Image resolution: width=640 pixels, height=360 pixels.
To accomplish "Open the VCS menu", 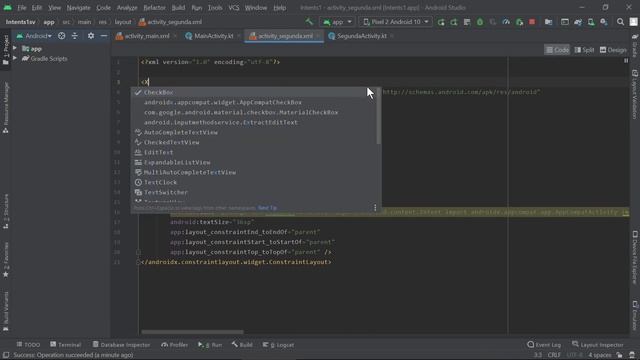I will click(234, 8).
